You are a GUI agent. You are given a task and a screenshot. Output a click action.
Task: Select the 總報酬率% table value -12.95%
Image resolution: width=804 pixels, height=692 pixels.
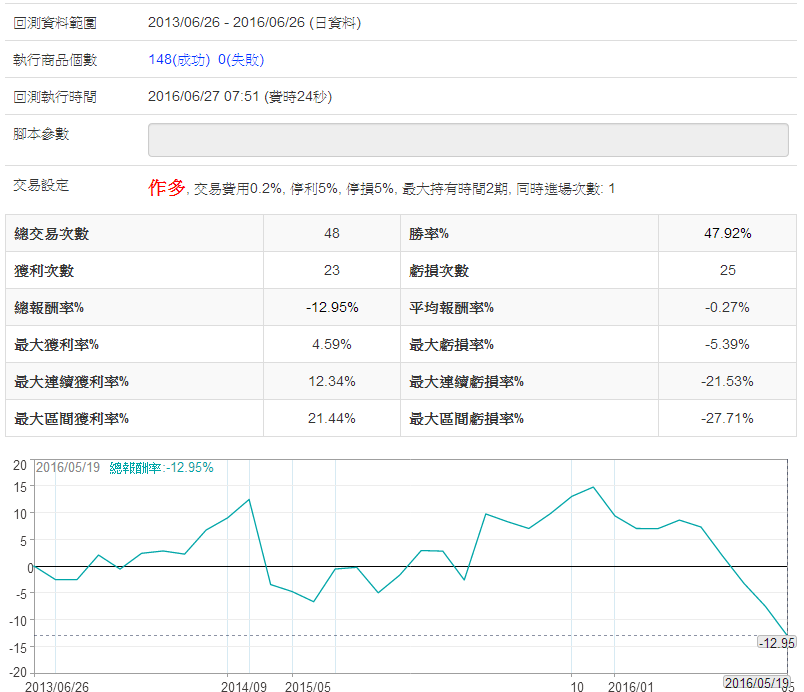coord(332,307)
